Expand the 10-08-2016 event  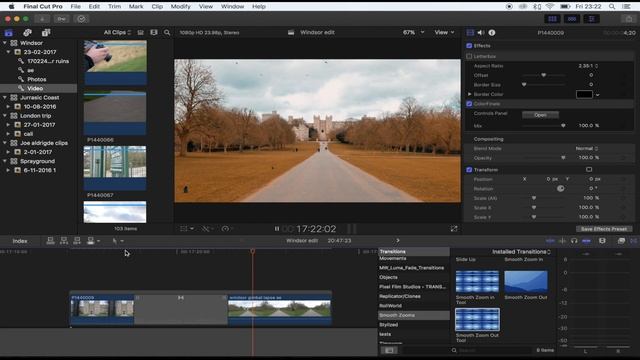[x=8, y=107]
